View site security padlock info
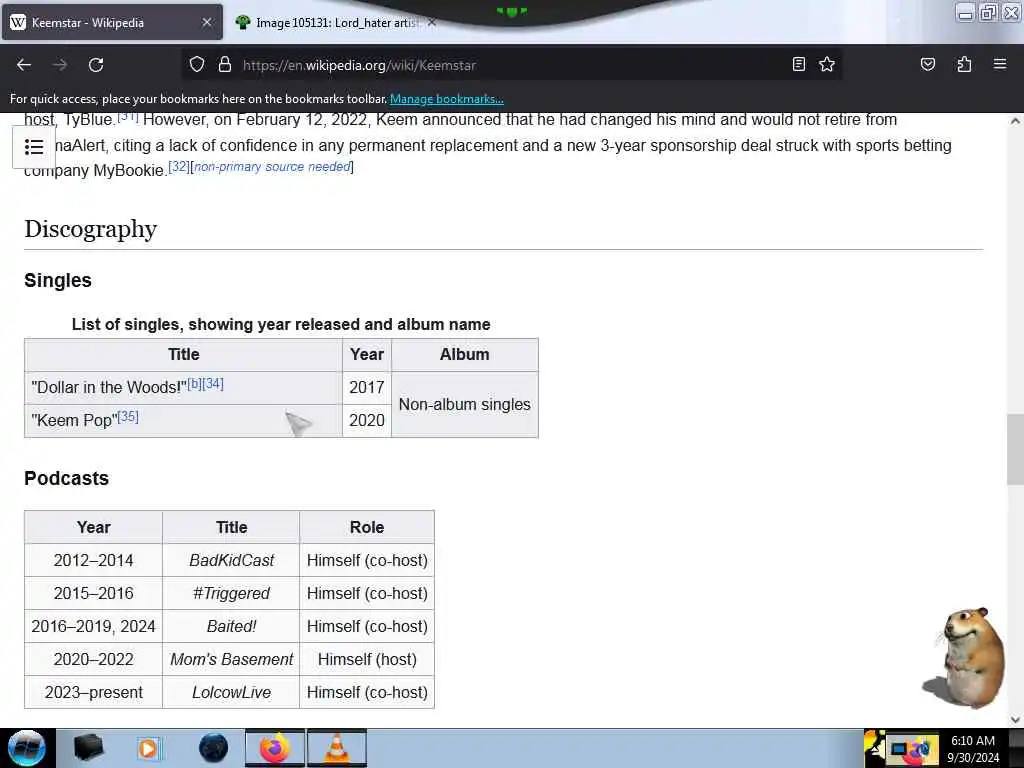This screenshot has width=1024, height=768. [x=225, y=64]
